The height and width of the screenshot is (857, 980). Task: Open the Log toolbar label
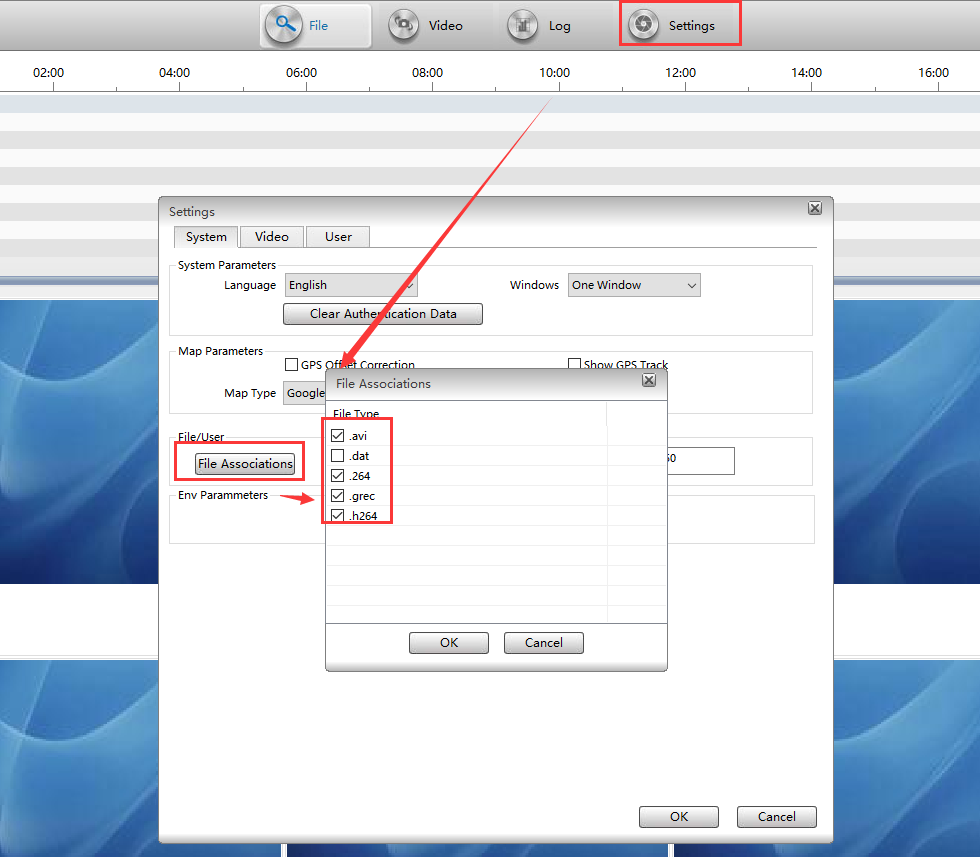point(559,26)
